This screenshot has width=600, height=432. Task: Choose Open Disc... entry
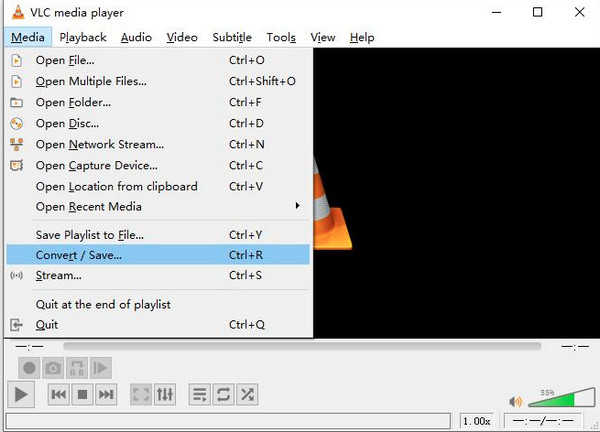(x=158, y=124)
